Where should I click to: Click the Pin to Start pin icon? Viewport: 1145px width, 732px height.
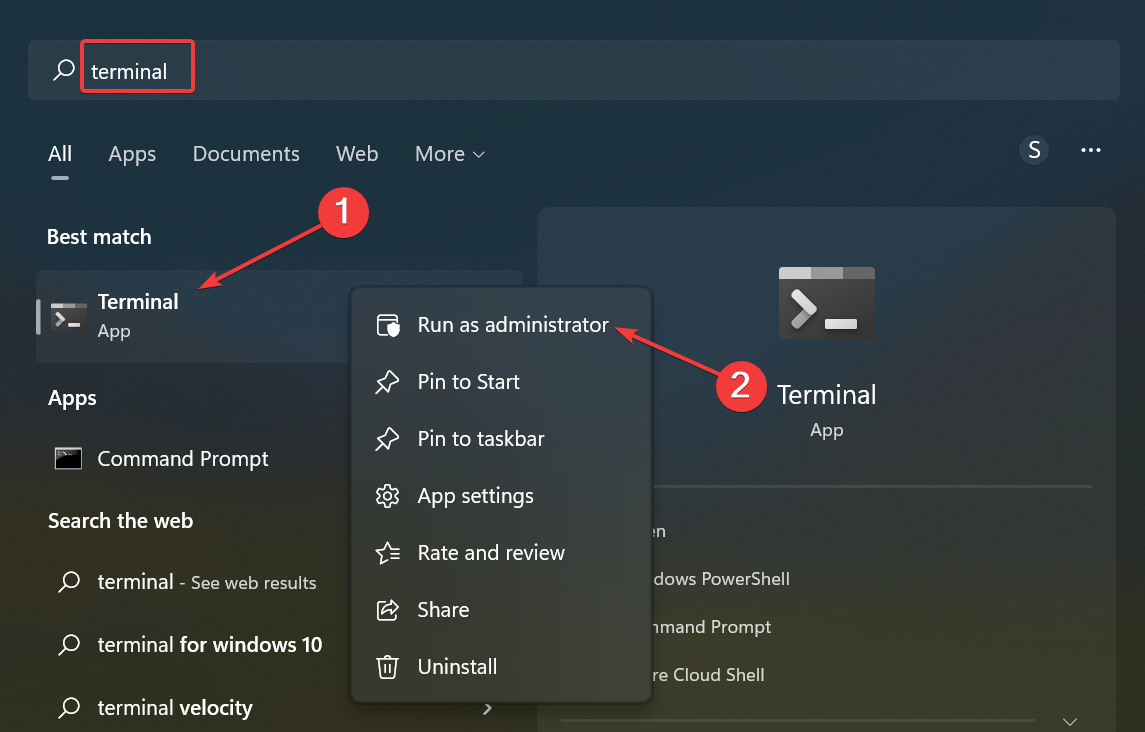387,382
